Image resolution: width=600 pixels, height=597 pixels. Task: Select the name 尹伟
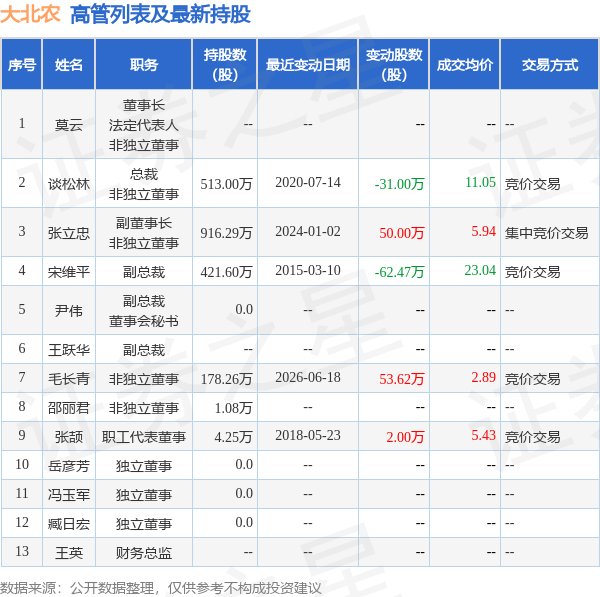click(x=69, y=311)
